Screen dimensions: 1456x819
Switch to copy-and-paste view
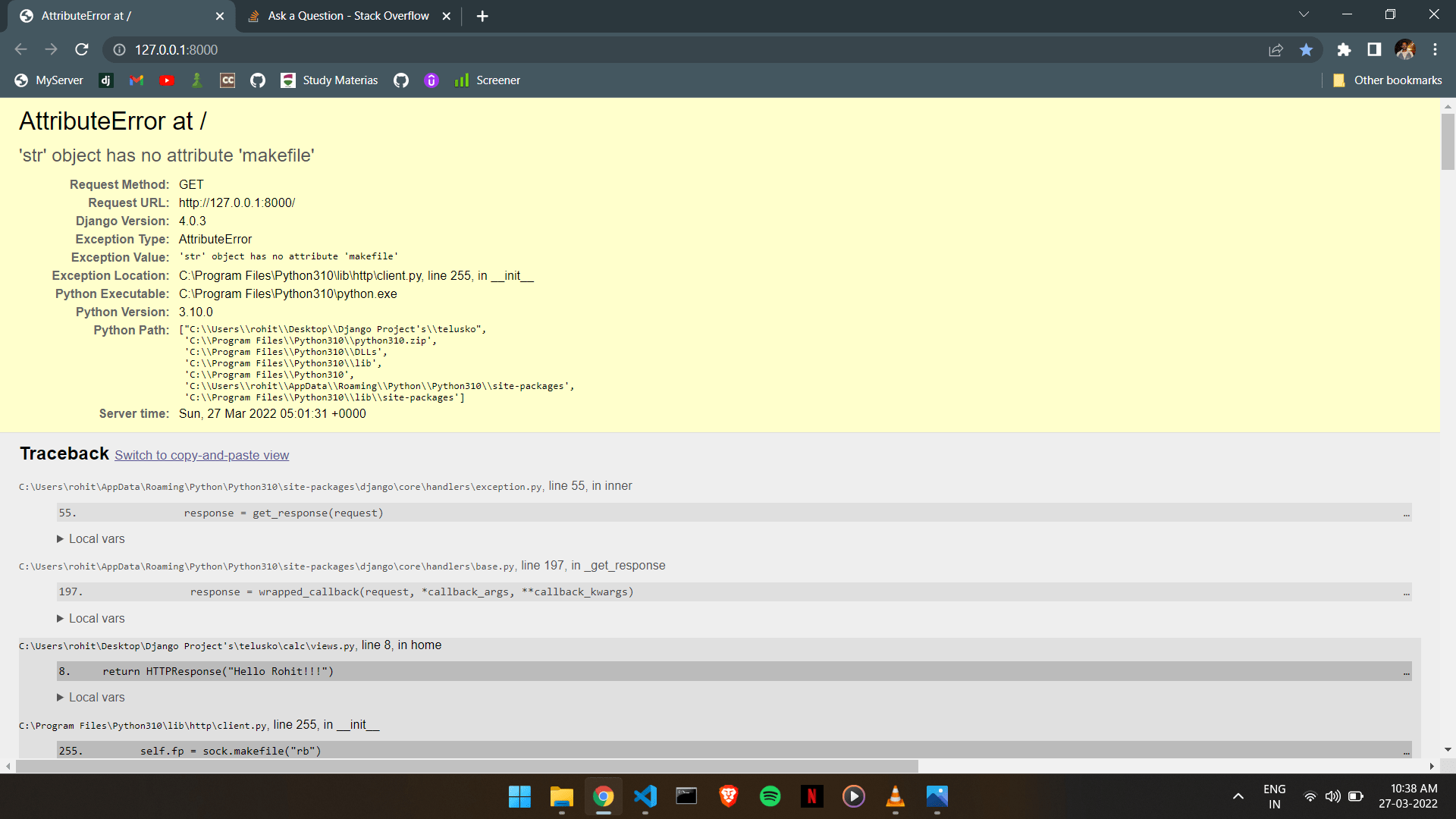[202, 455]
